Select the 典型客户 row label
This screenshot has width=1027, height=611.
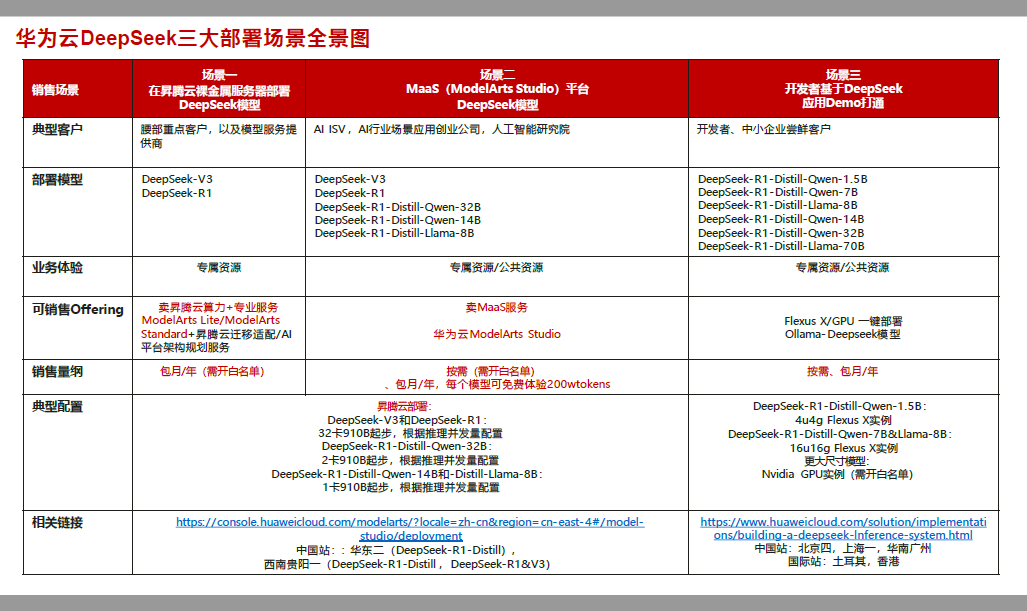(57, 130)
